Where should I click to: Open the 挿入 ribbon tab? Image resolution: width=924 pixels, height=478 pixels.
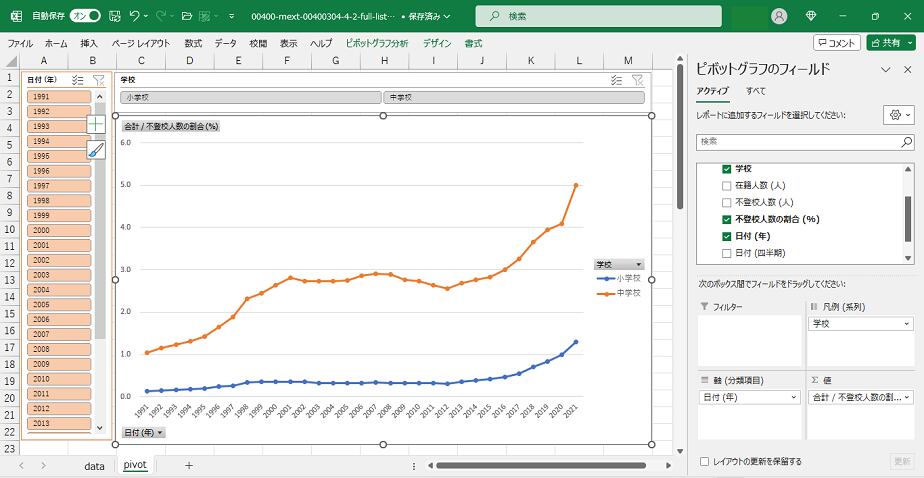(89, 44)
